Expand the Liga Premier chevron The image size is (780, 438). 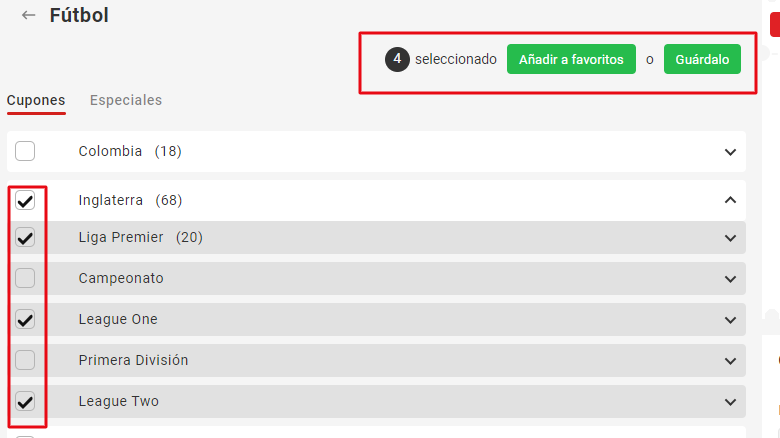(730, 237)
